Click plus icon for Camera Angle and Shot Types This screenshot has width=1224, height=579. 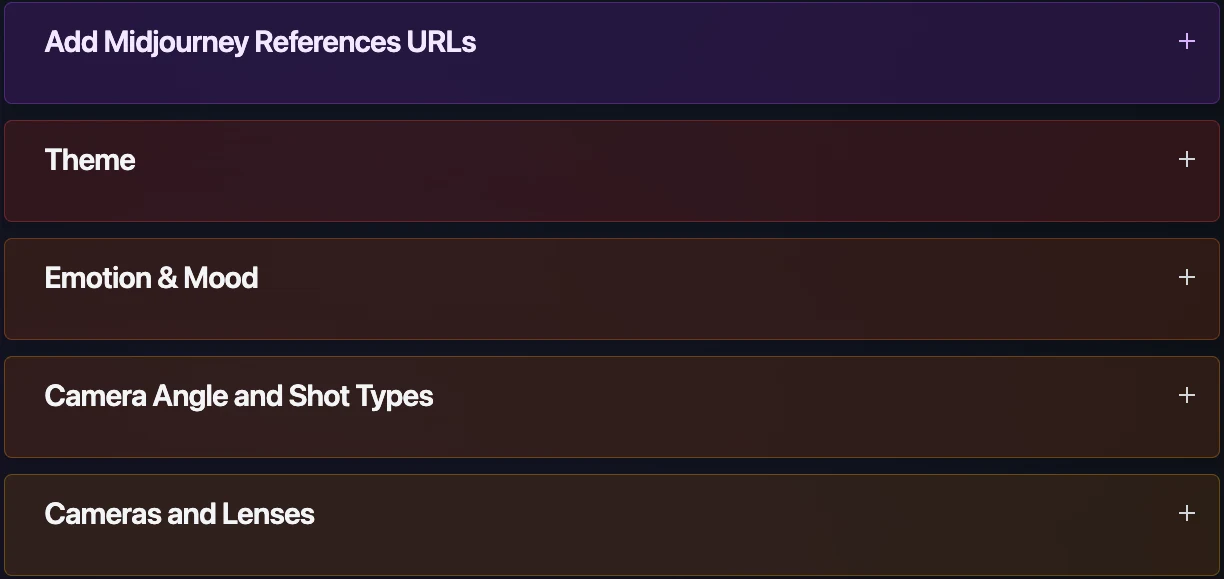click(x=1186, y=395)
